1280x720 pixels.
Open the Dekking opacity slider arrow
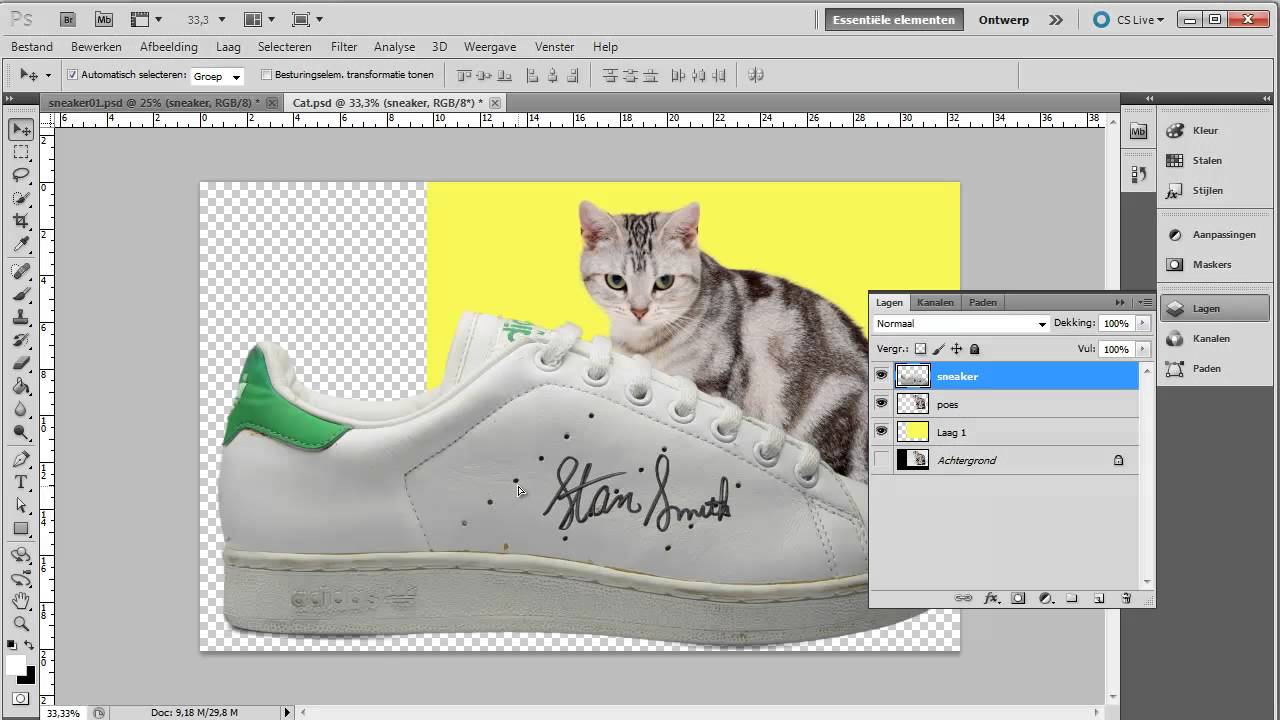(1142, 324)
